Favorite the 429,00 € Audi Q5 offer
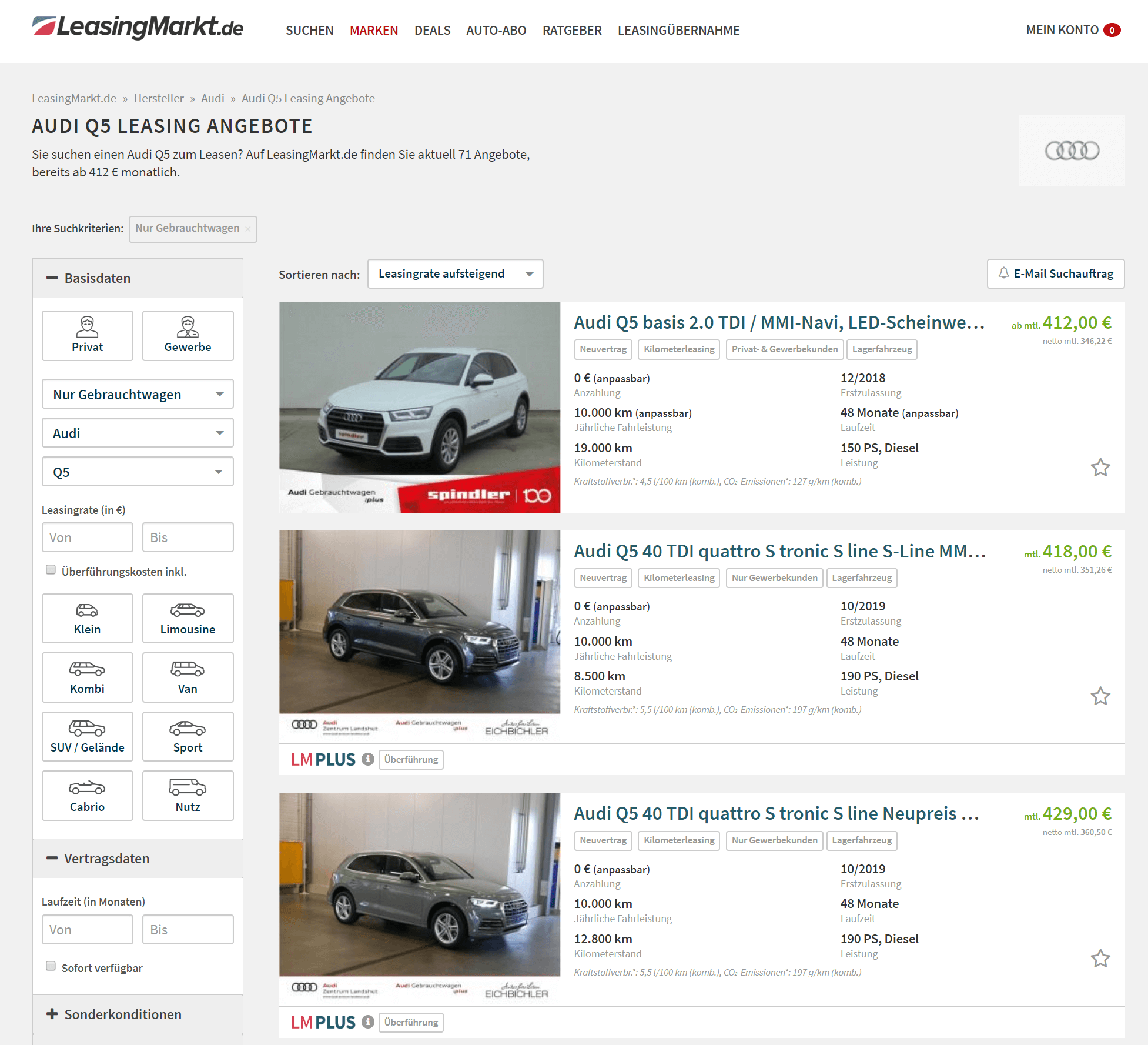 [1100, 959]
